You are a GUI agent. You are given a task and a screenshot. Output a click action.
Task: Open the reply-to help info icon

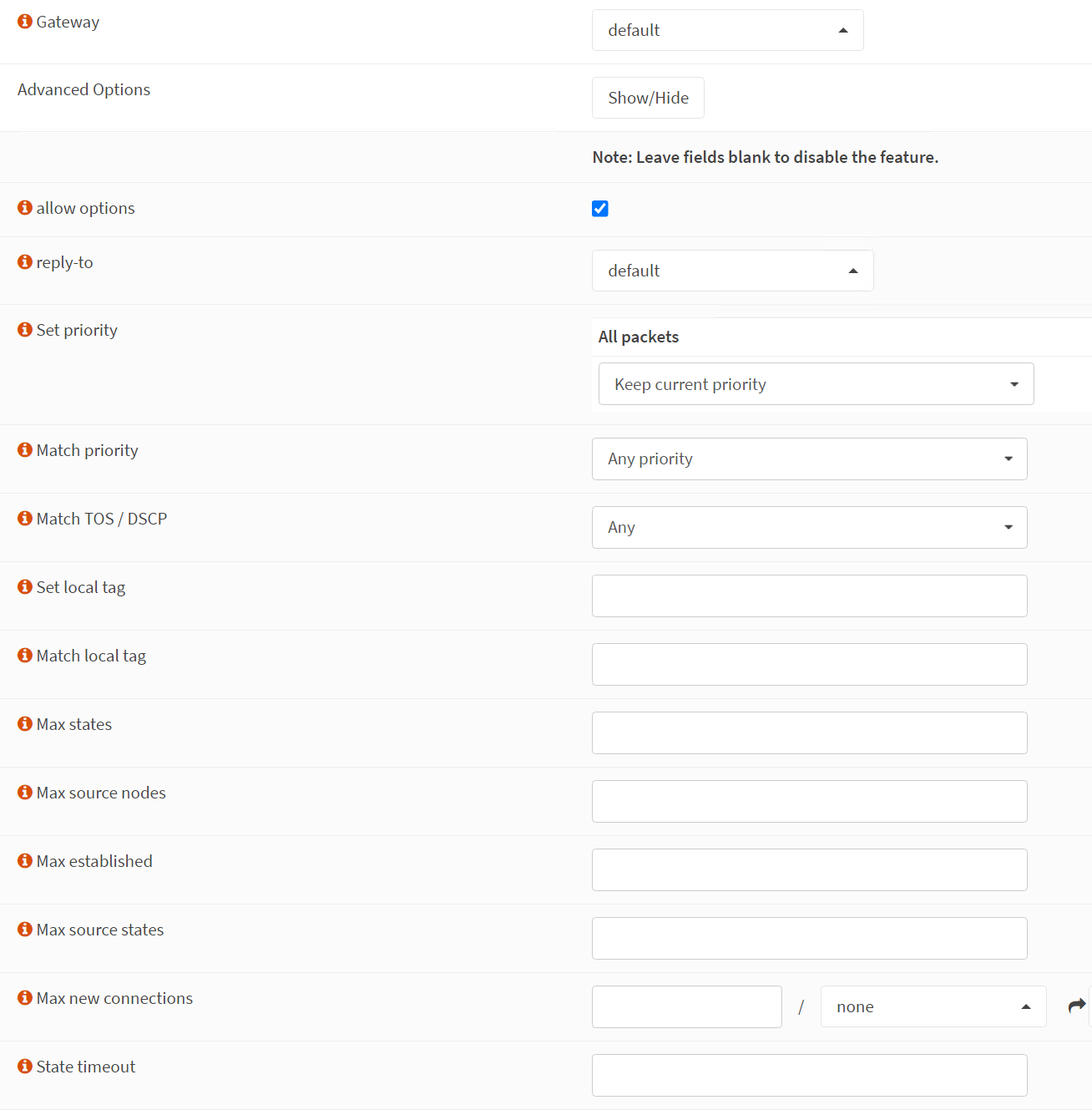pos(25,261)
